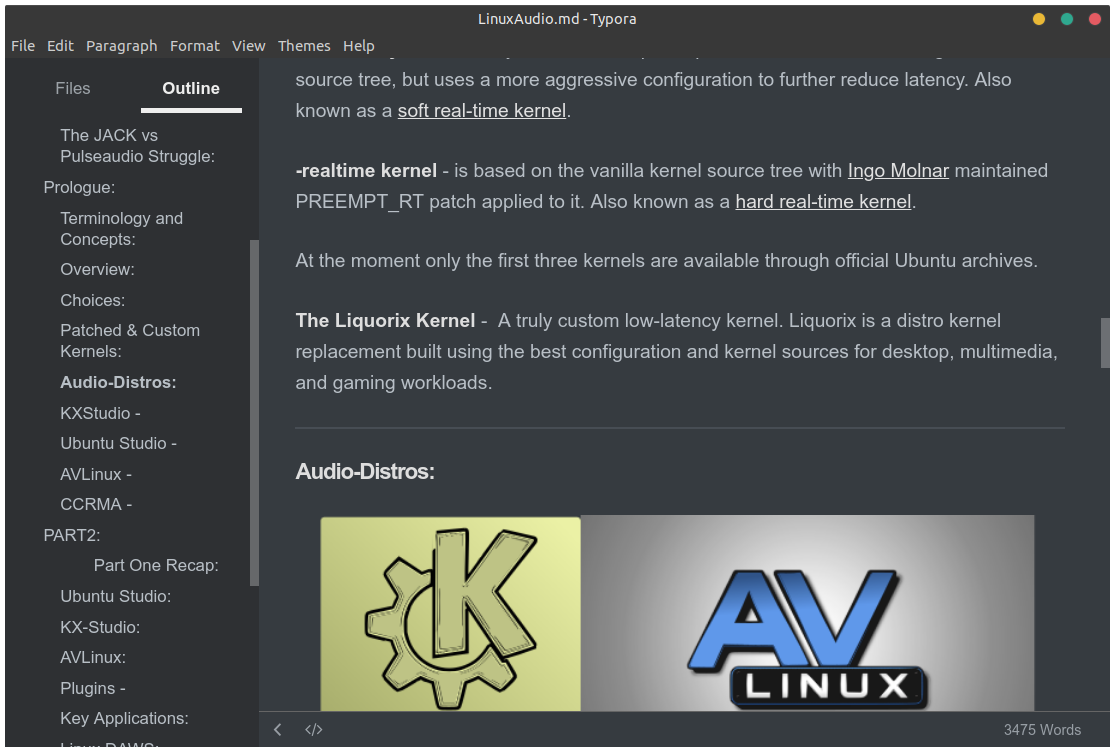
Task: Open the Paragraph menu
Action: tap(122, 46)
